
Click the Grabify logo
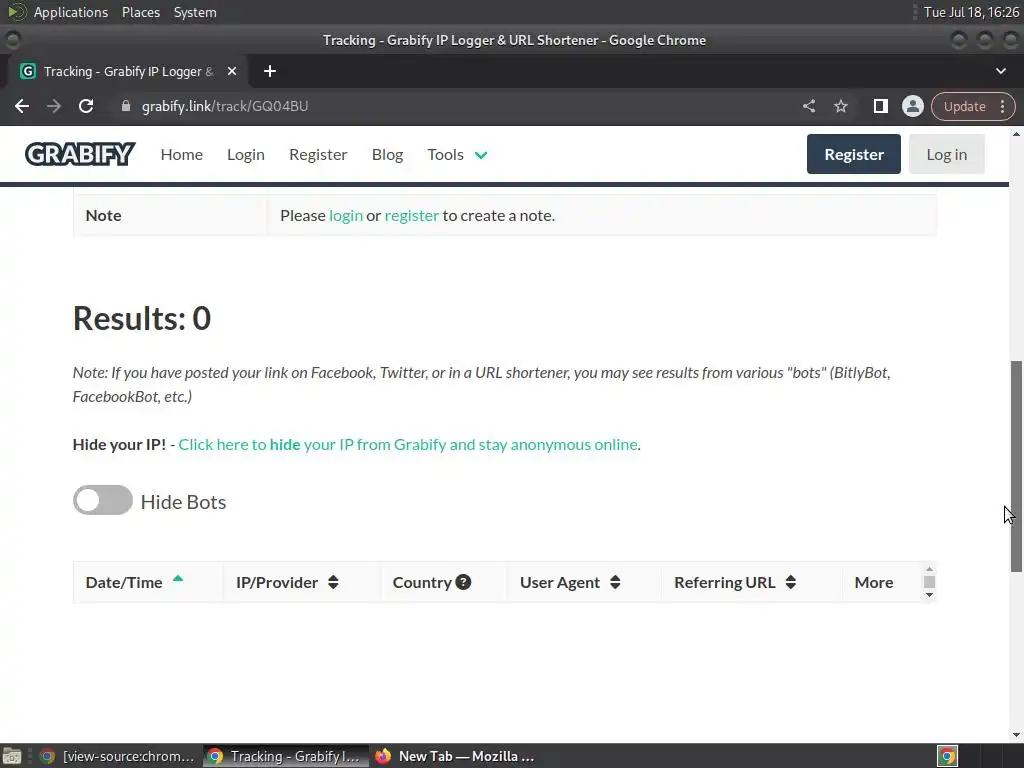80,154
